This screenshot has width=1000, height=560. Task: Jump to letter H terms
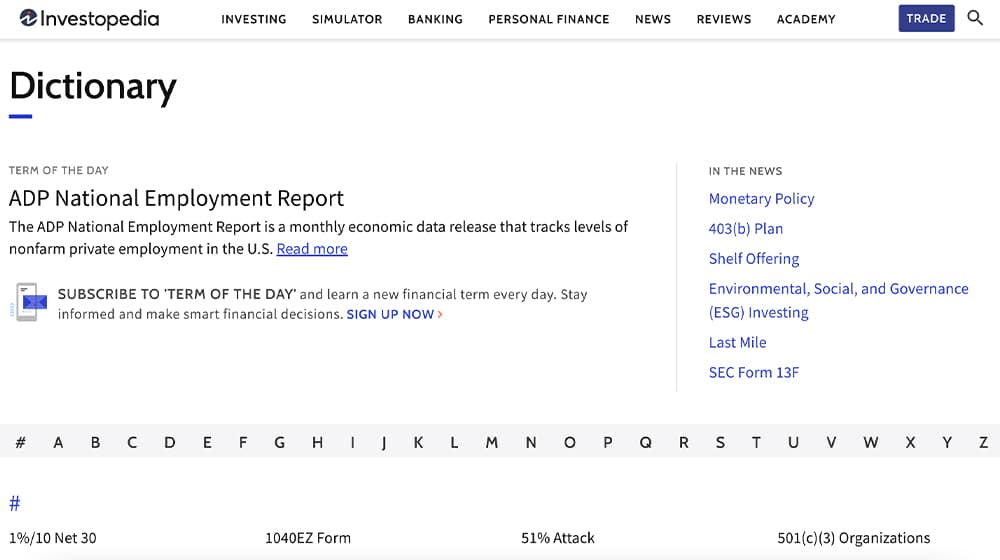tap(317, 442)
